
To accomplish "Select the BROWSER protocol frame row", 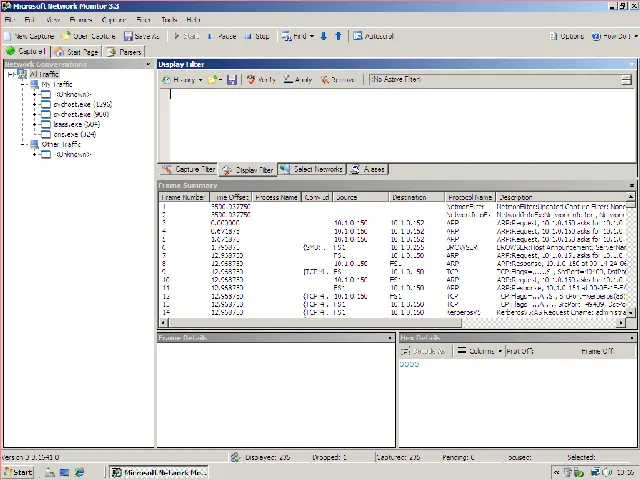I will pyautogui.click(x=393, y=247).
